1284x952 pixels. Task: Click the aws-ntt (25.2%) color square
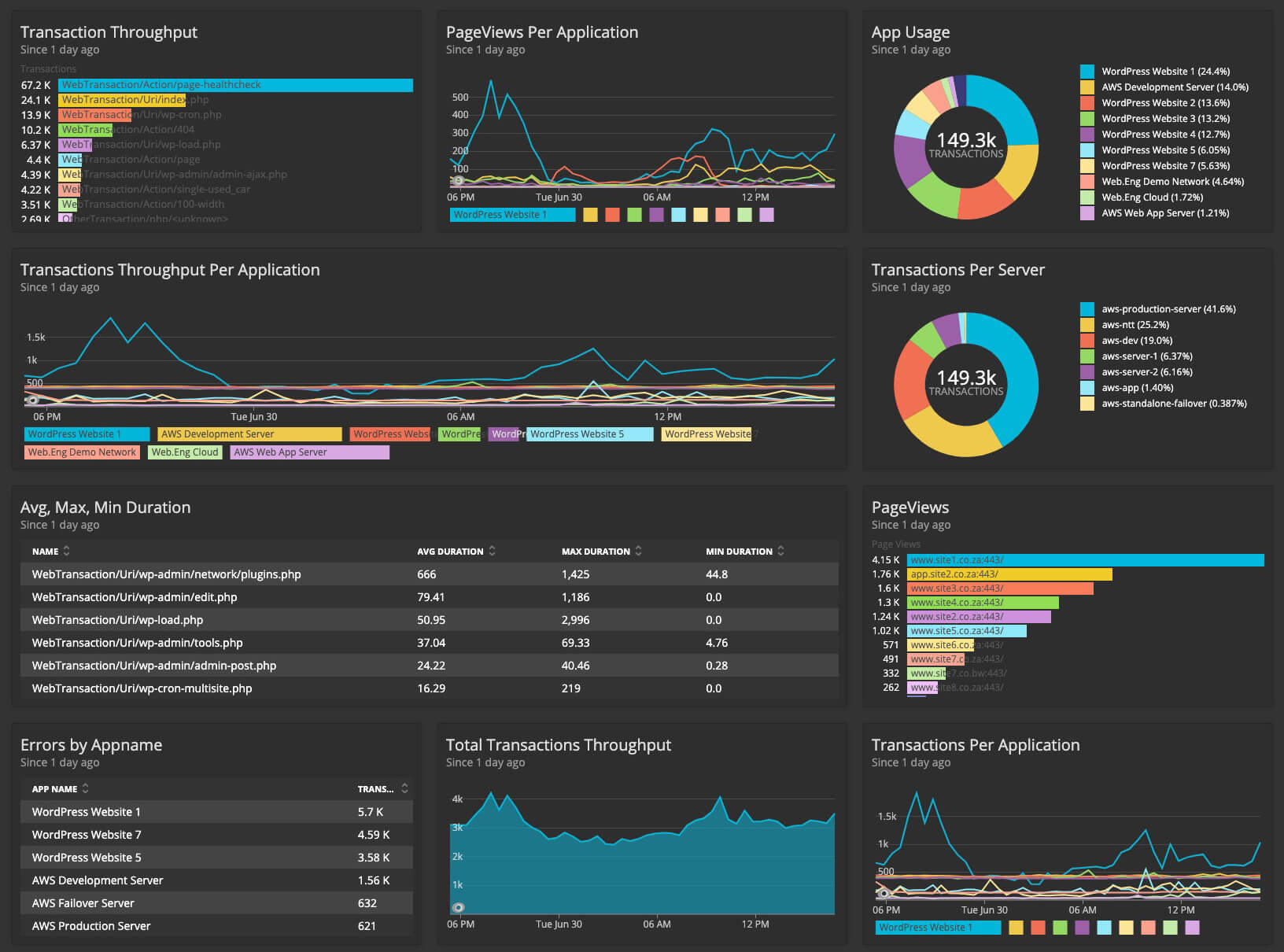click(x=1087, y=325)
